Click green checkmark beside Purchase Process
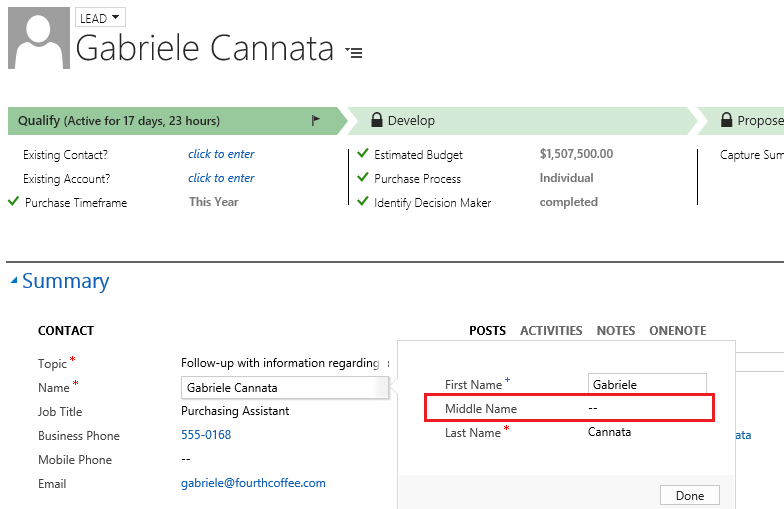The image size is (784, 509). click(363, 177)
